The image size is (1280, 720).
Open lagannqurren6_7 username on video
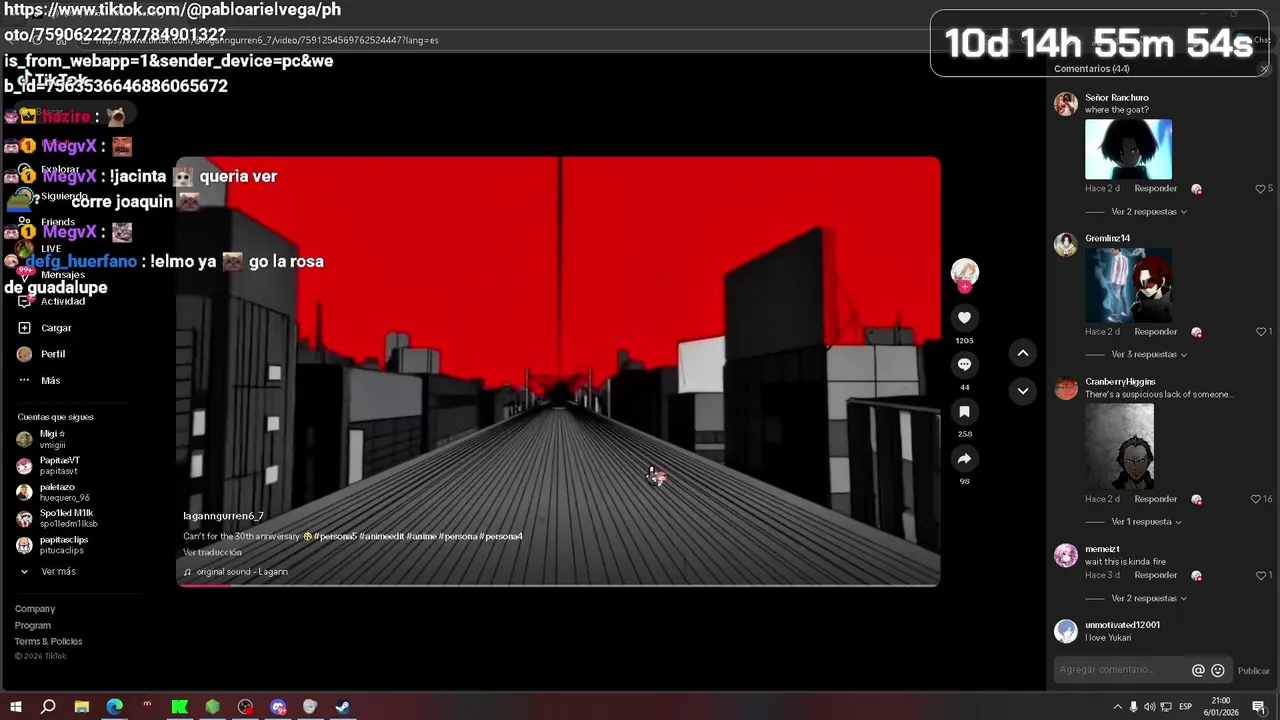coord(223,516)
